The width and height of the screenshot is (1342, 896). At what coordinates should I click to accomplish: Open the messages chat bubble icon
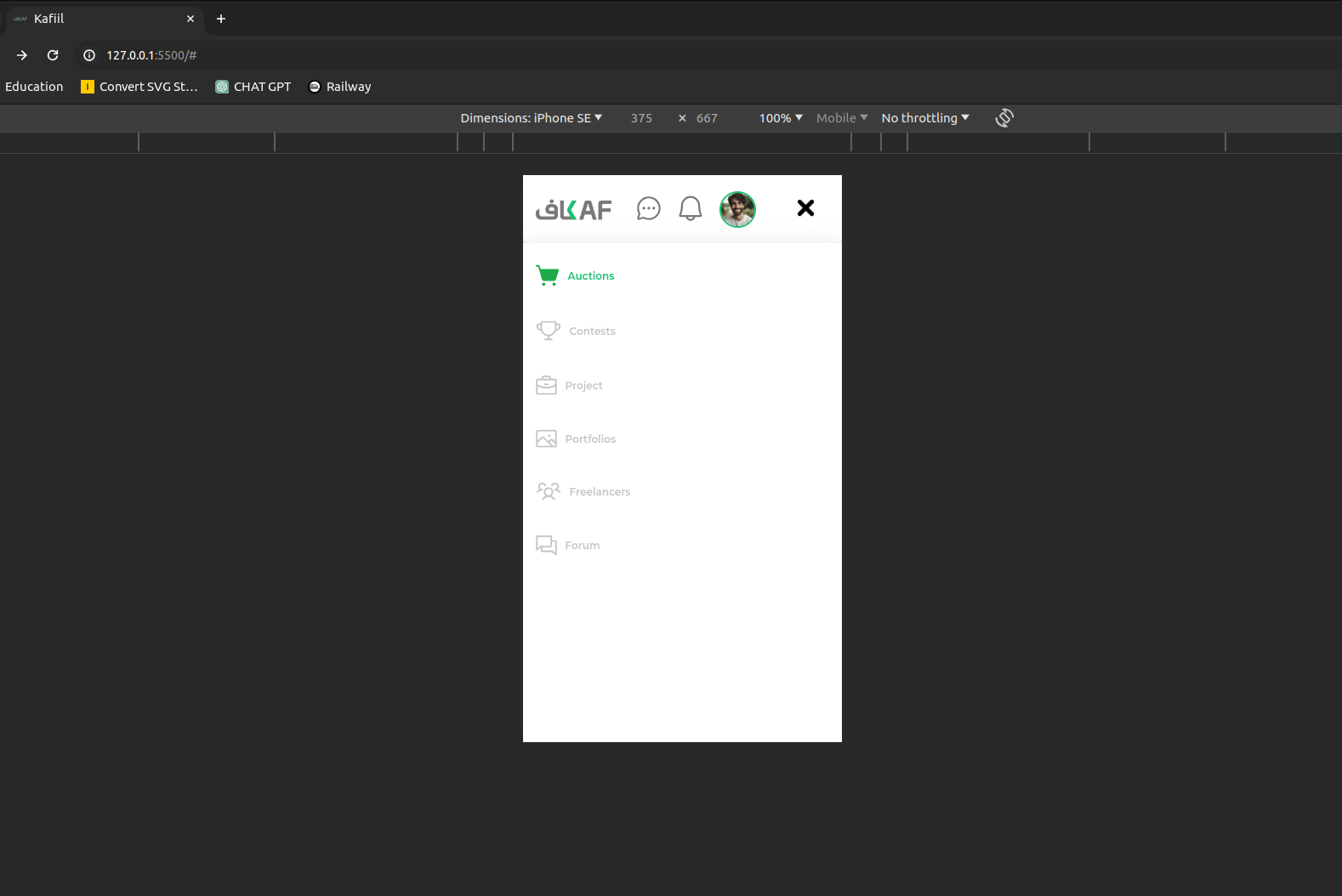[x=649, y=208]
